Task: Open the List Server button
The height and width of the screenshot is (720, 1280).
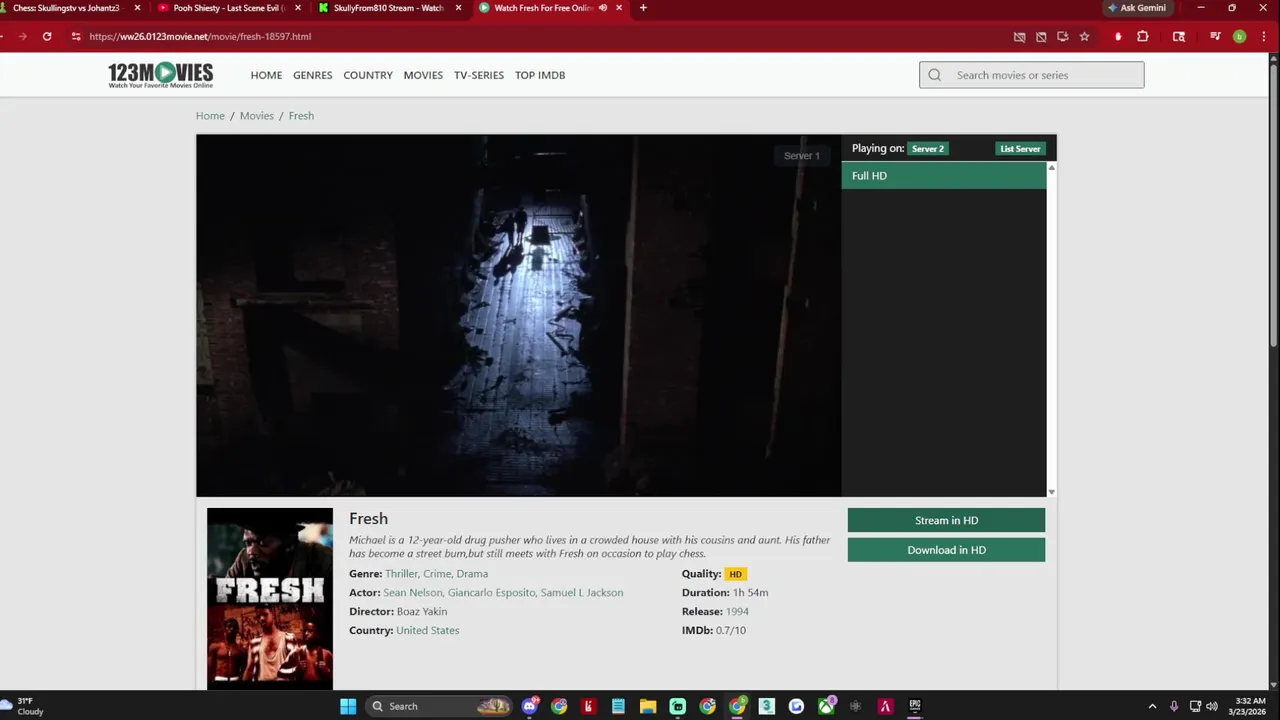Action: (1020, 149)
